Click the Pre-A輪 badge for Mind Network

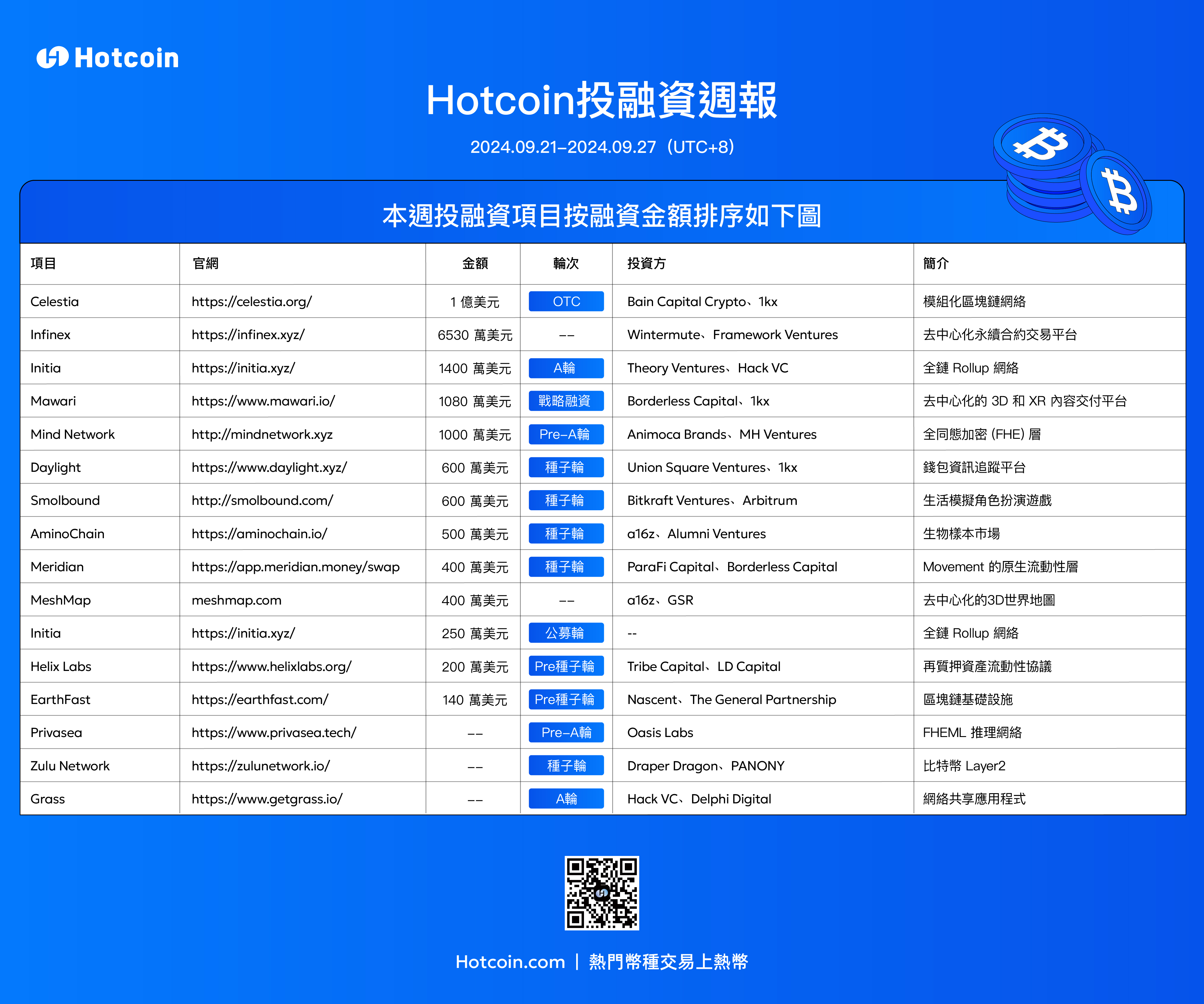[566, 434]
